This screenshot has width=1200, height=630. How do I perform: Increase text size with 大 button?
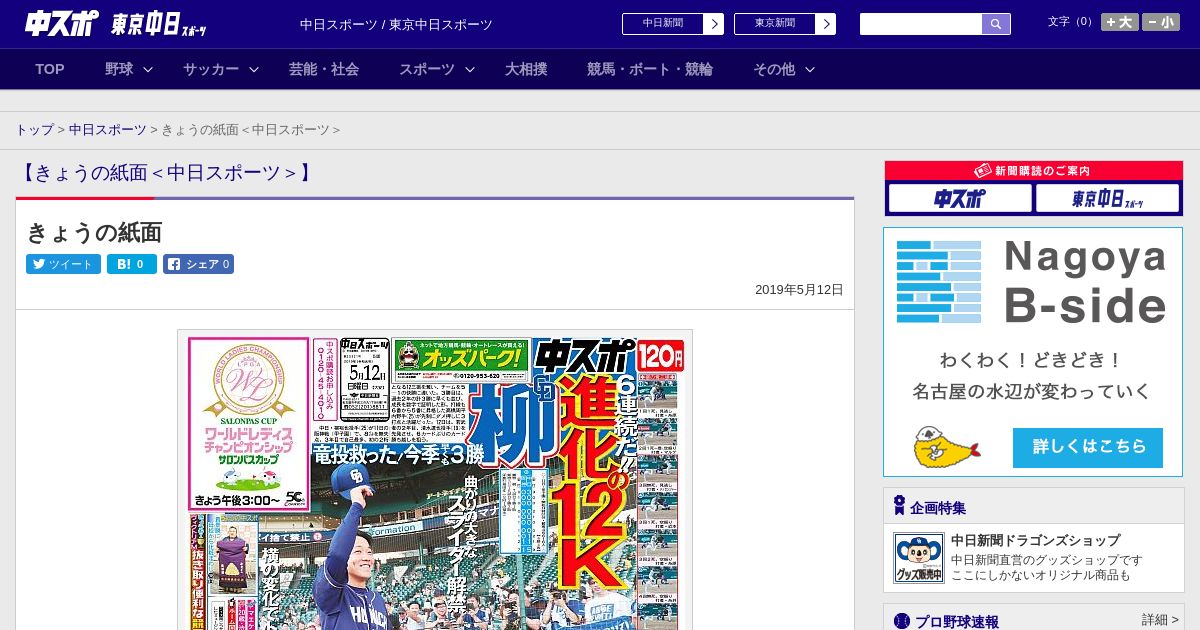[1119, 22]
